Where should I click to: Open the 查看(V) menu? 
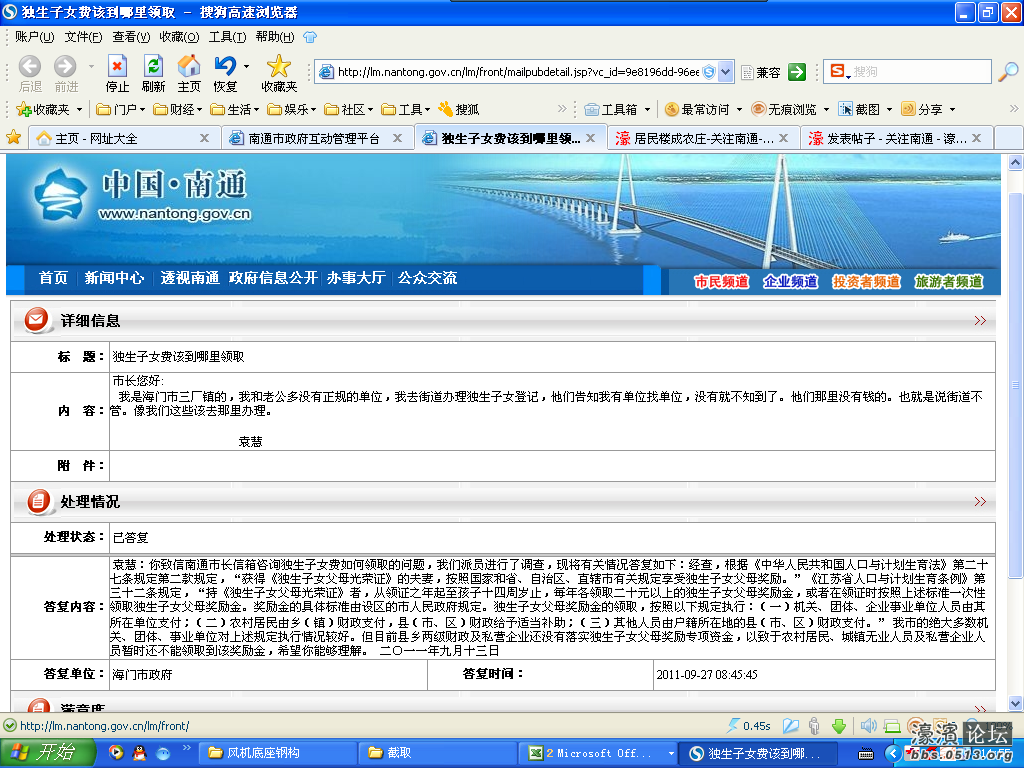131,37
